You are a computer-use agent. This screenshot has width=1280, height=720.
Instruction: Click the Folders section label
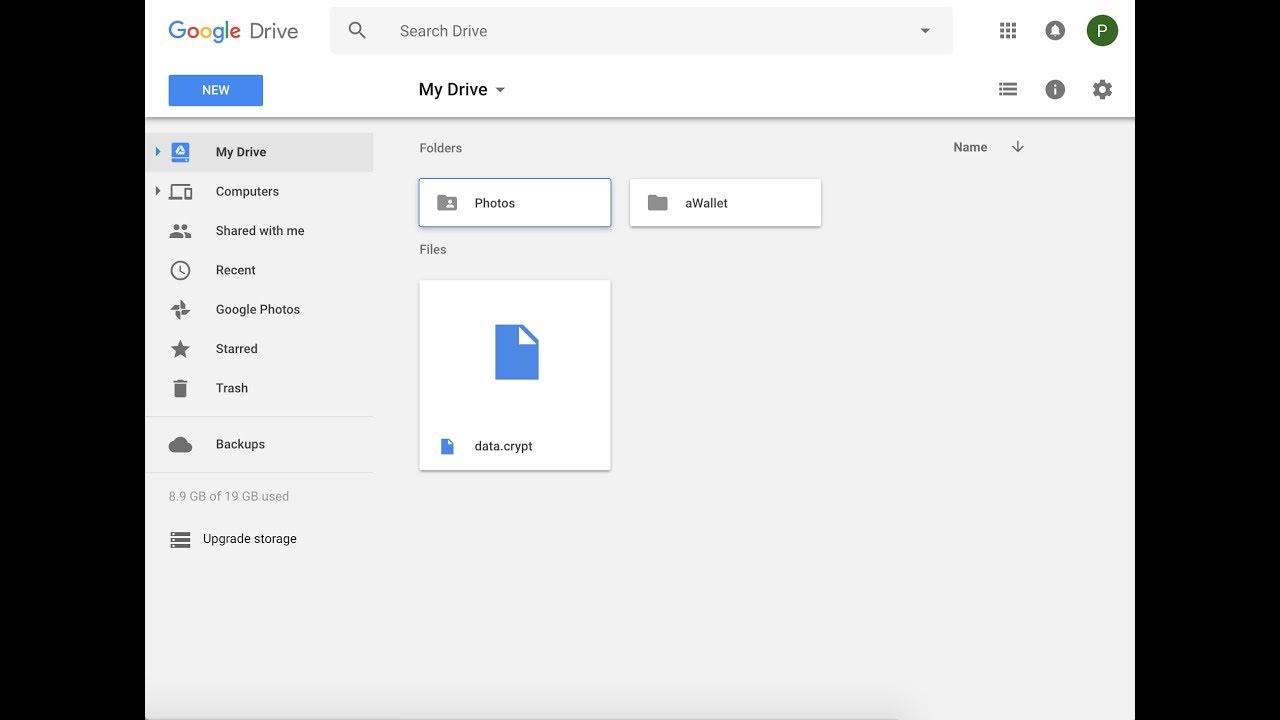pyautogui.click(x=441, y=148)
